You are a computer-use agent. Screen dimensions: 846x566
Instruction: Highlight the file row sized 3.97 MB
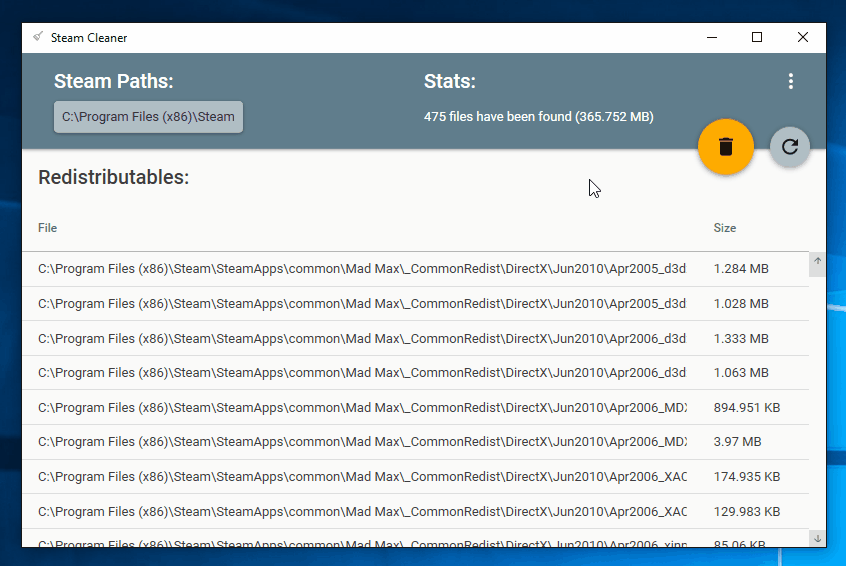coord(362,442)
